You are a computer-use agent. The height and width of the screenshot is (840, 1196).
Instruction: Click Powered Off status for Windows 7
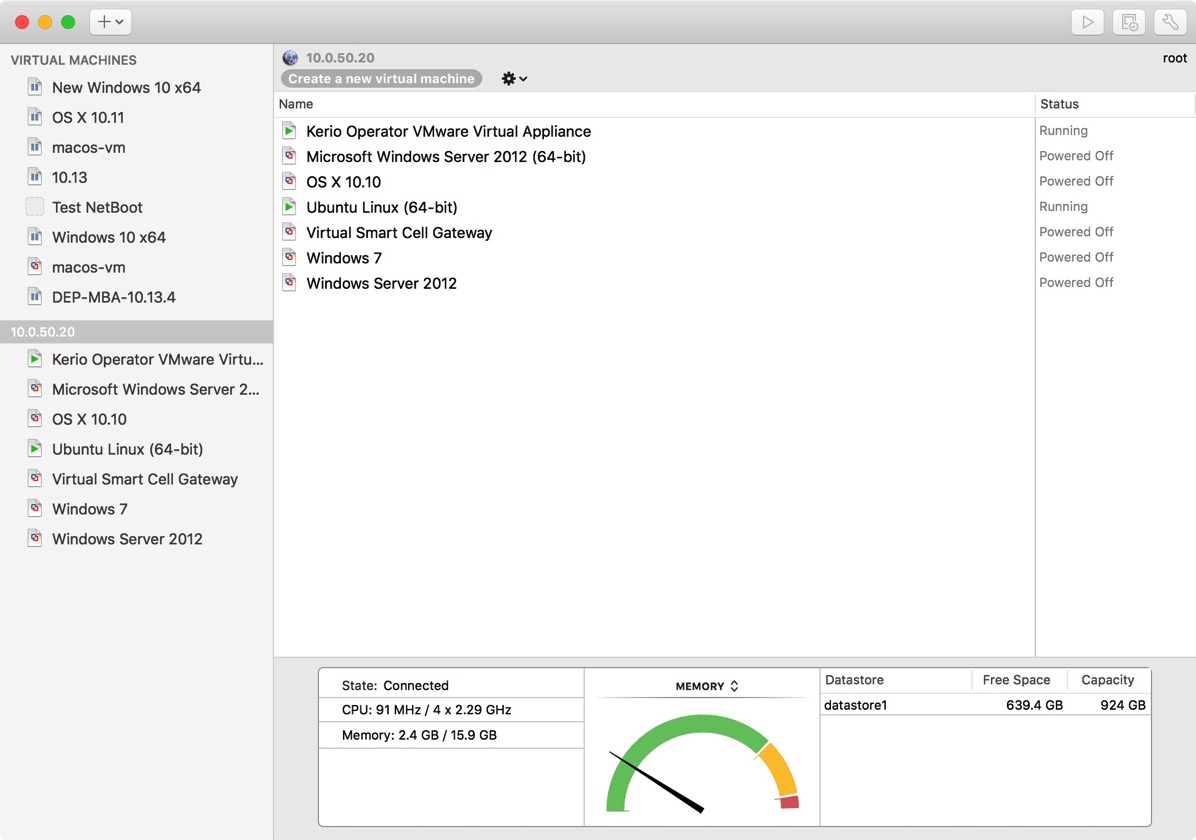(x=1076, y=257)
